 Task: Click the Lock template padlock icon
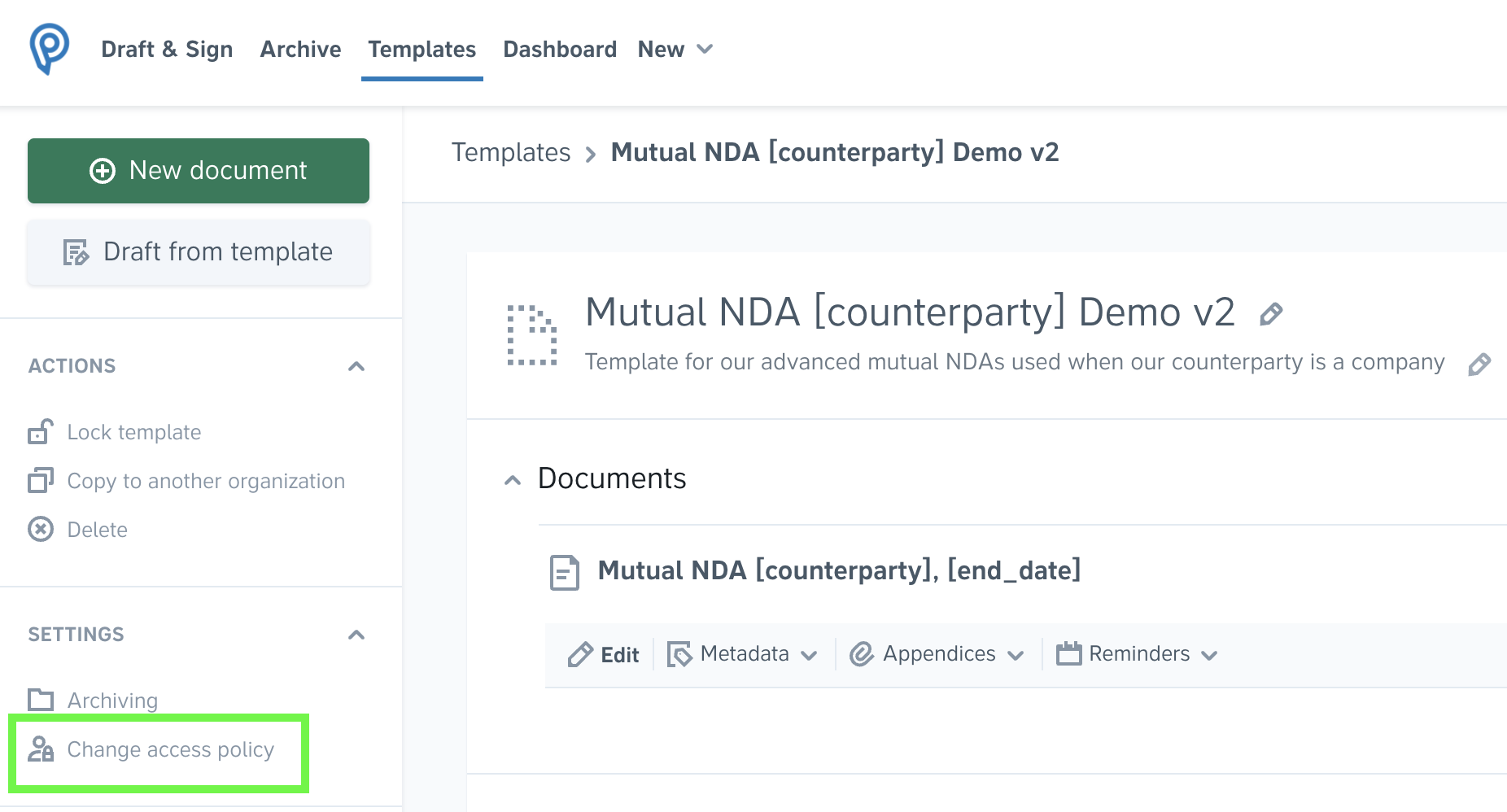point(41,432)
